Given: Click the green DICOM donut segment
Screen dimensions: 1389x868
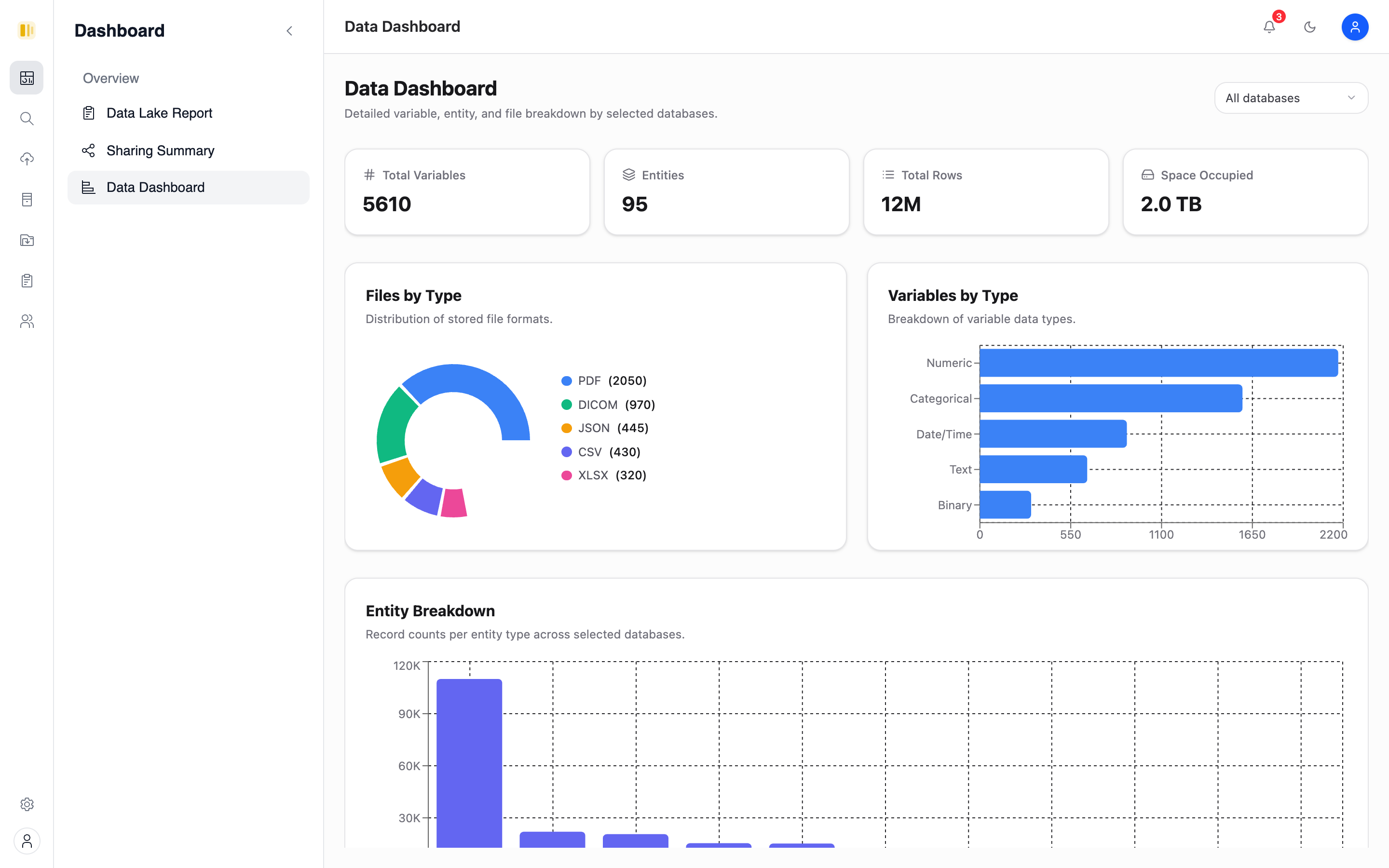Looking at the screenshot, I should tap(393, 428).
